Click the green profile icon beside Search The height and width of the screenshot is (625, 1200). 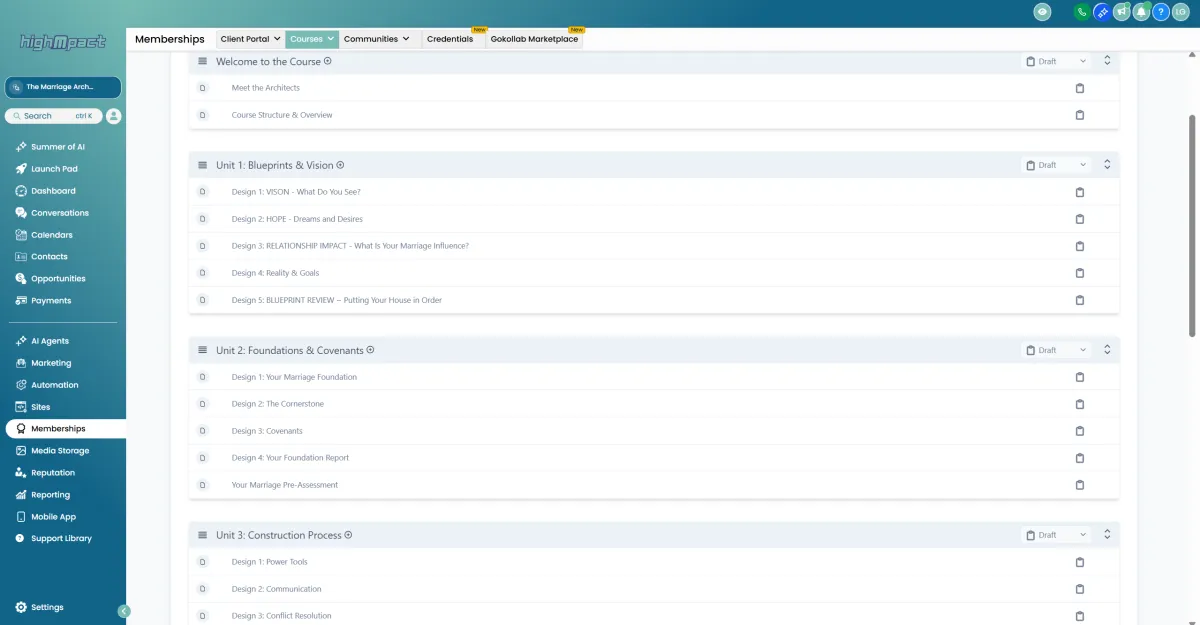pos(113,116)
